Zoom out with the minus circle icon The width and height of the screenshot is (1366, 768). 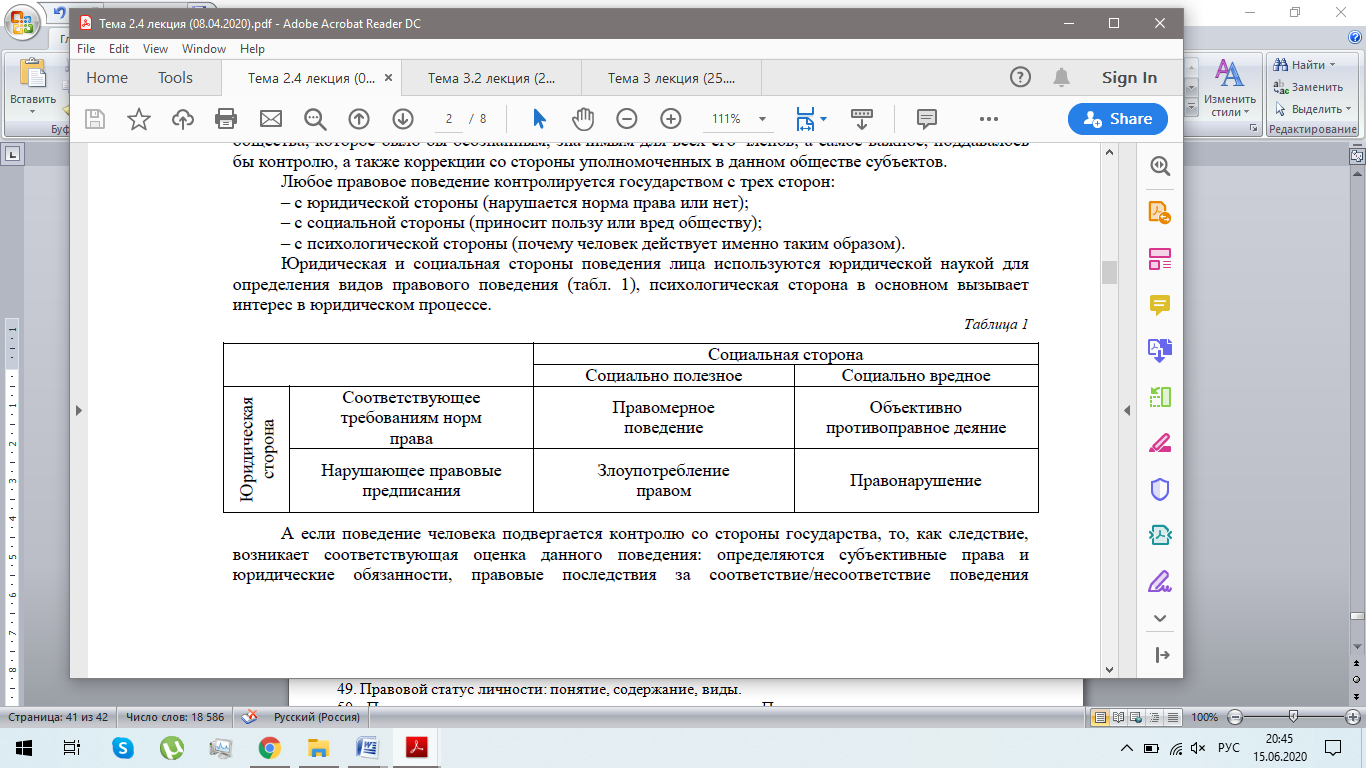[x=627, y=119]
